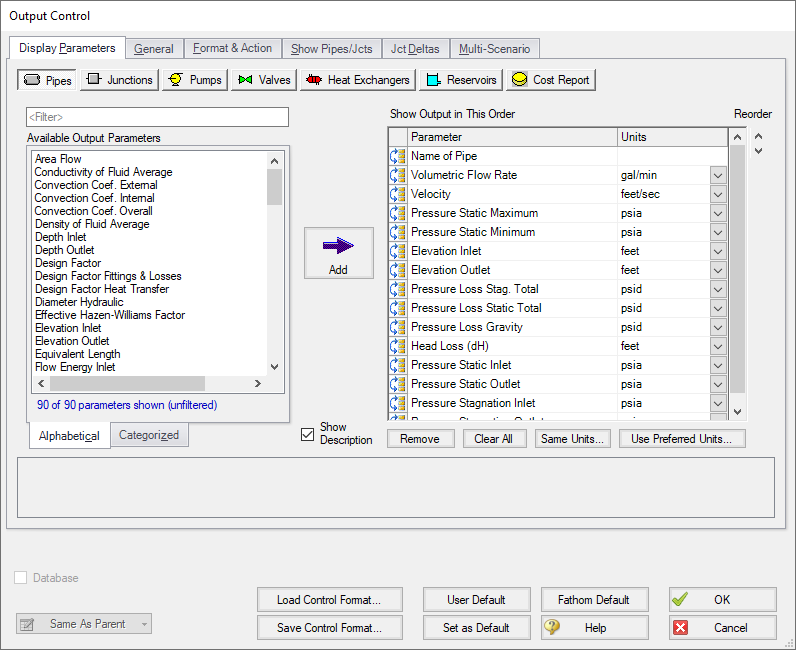Click the Use Preferred Units button
The width and height of the screenshot is (796, 650).
pos(682,439)
